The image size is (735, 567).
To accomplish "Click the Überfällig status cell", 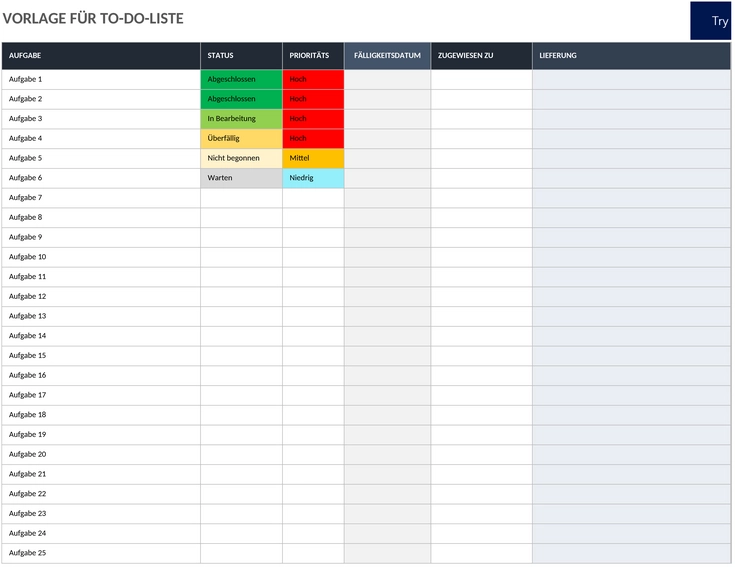I will click(x=241, y=139).
